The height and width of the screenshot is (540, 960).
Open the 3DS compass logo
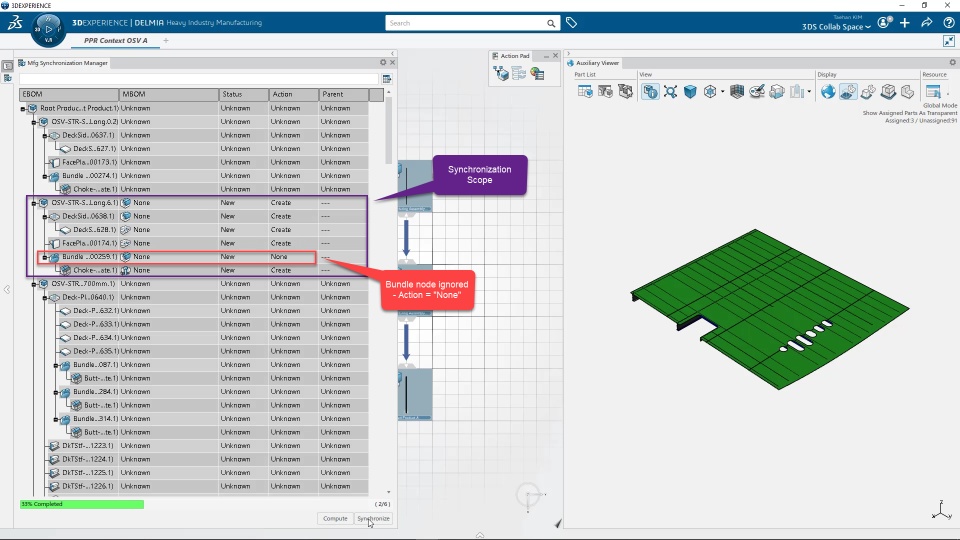[x=15, y=23]
